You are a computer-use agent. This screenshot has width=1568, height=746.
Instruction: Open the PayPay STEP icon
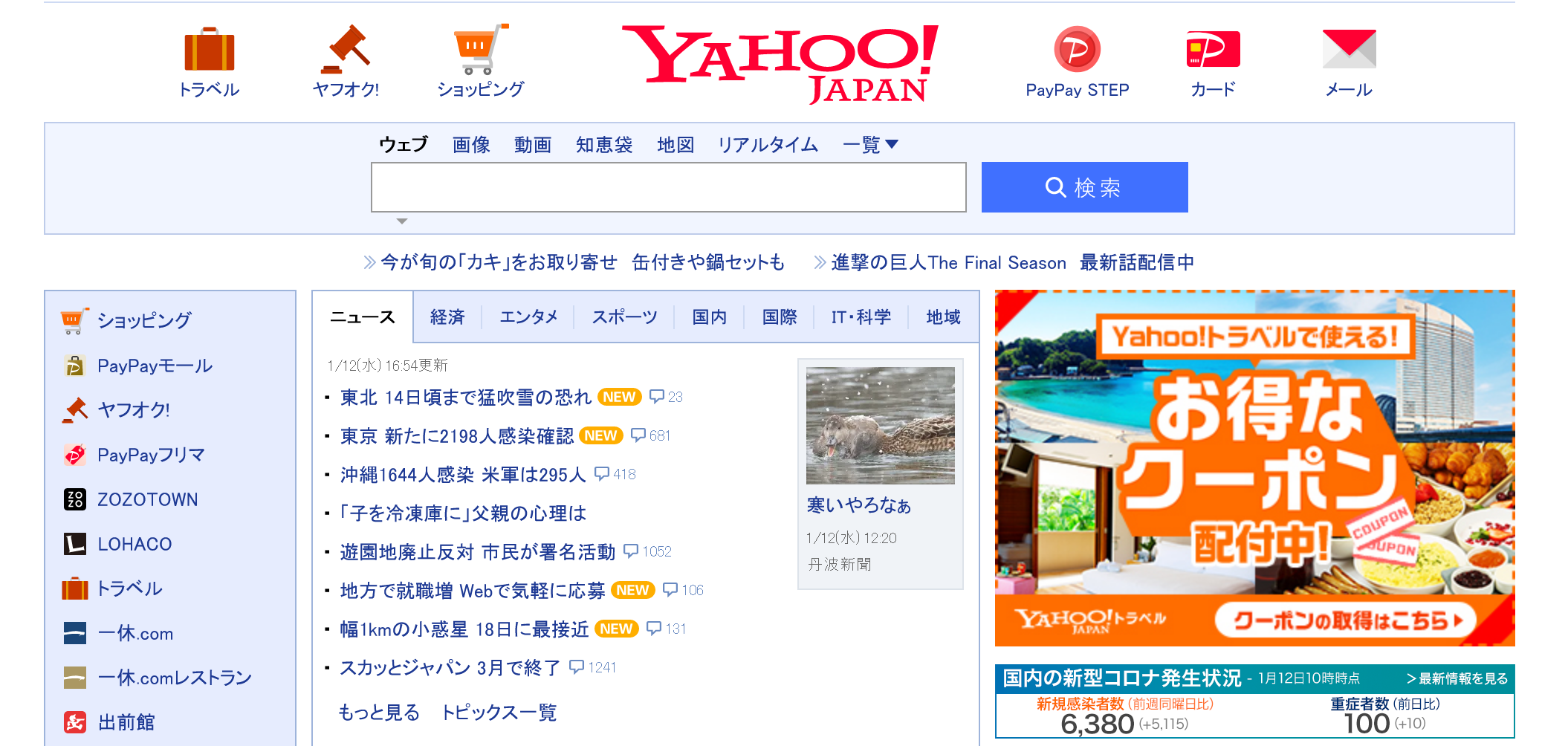click(x=1077, y=49)
